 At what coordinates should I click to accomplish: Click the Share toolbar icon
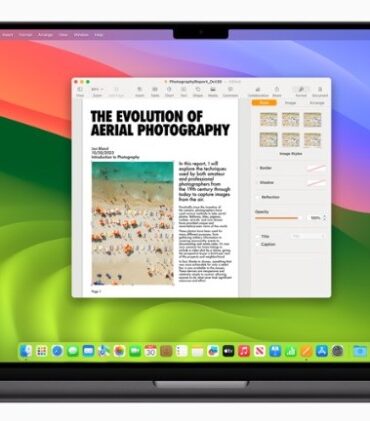[x=277, y=92]
